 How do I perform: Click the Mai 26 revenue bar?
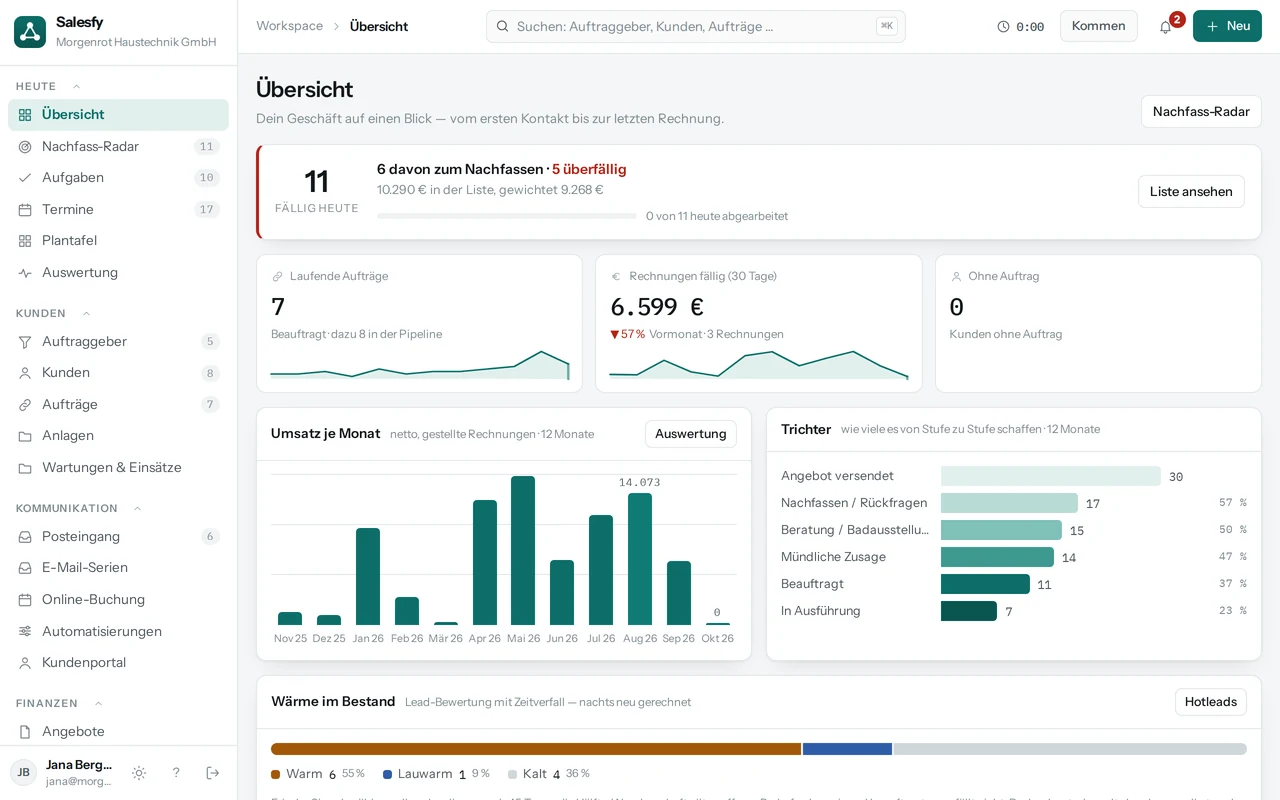click(x=523, y=551)
